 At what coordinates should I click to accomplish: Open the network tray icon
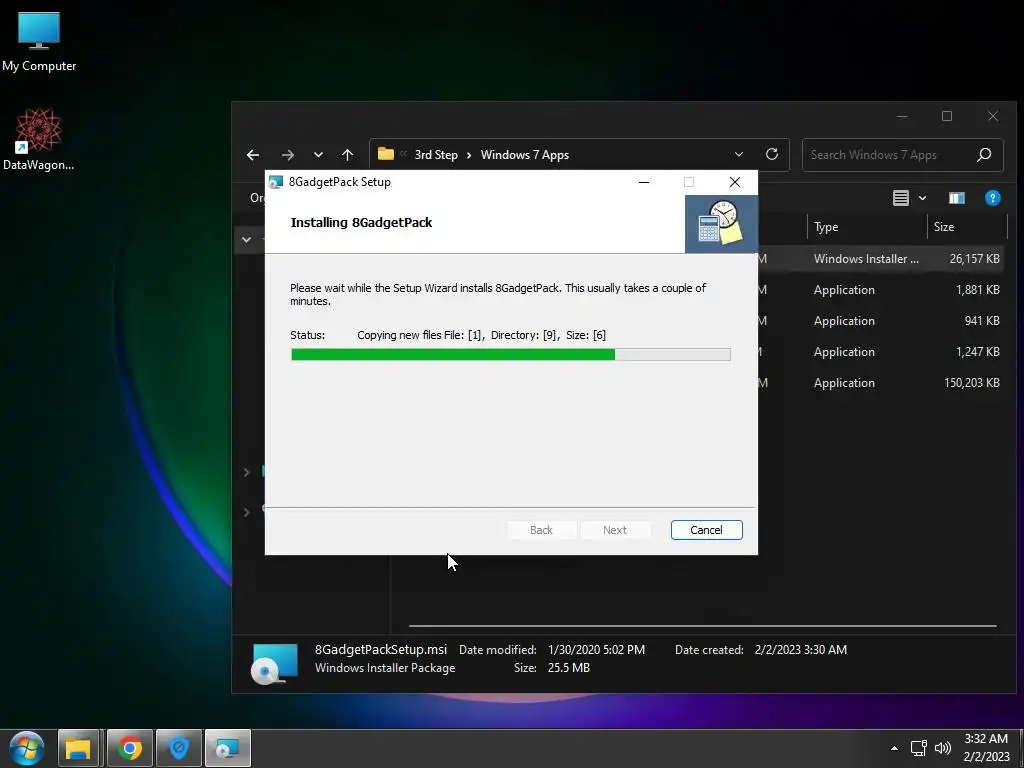(x=919, y=748)
